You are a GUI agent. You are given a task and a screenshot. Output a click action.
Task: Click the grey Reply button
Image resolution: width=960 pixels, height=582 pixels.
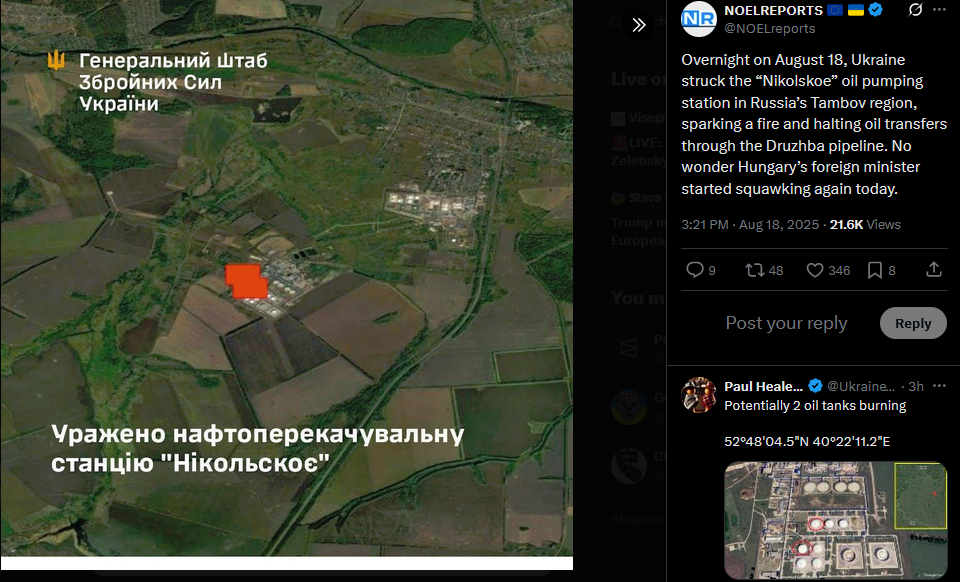(x=913, y=323)
